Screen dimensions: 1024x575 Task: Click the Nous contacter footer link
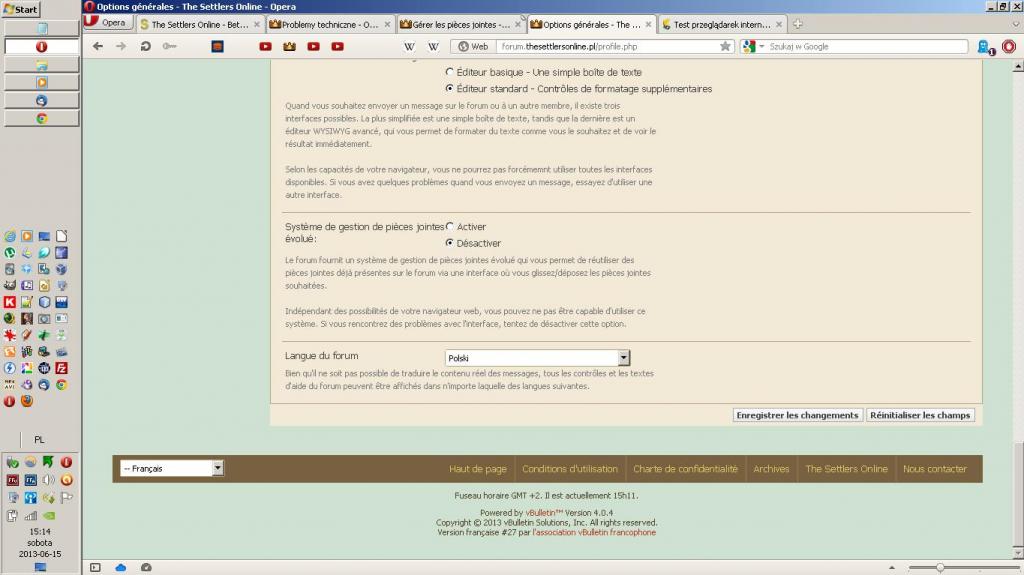click(934, 469)
